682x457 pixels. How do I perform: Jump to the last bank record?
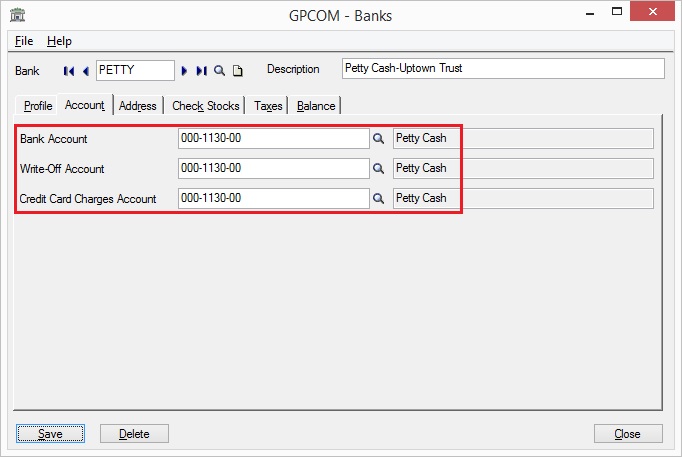[x=201, y=71]
